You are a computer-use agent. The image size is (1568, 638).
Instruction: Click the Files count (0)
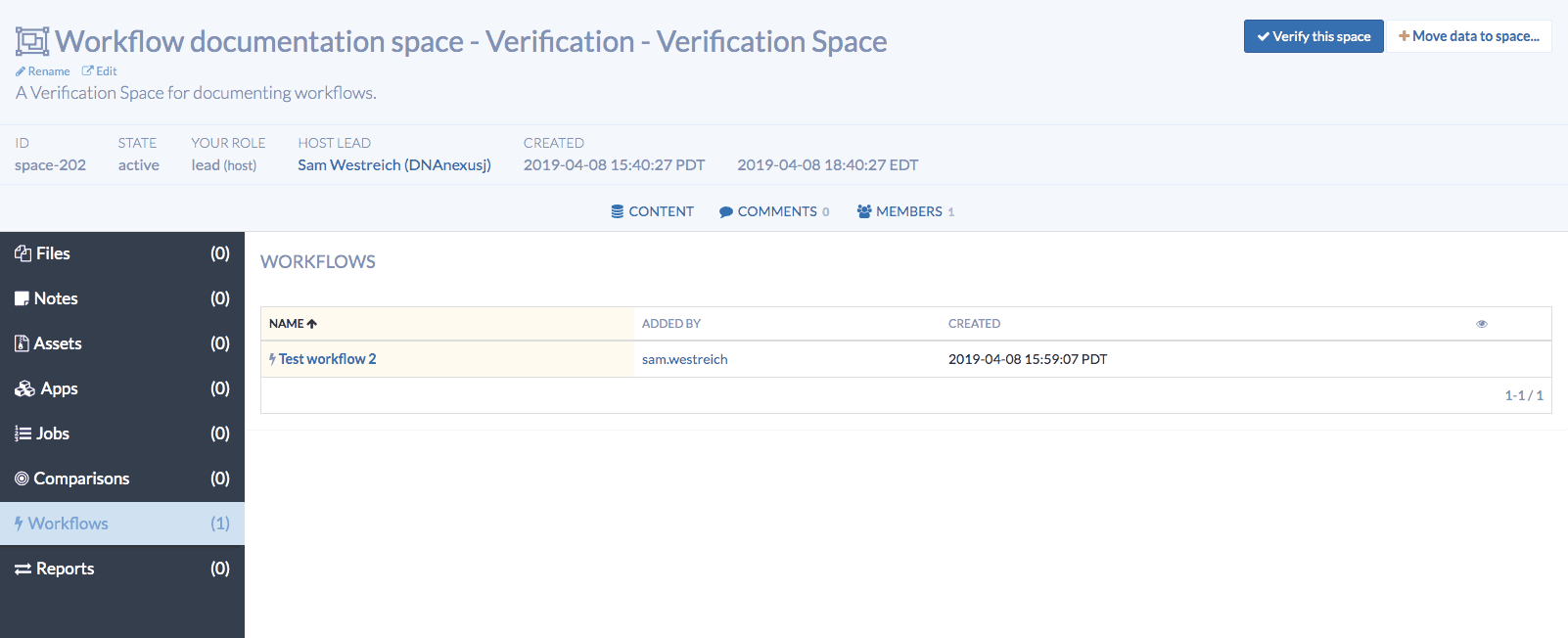[x=220, y=253]
